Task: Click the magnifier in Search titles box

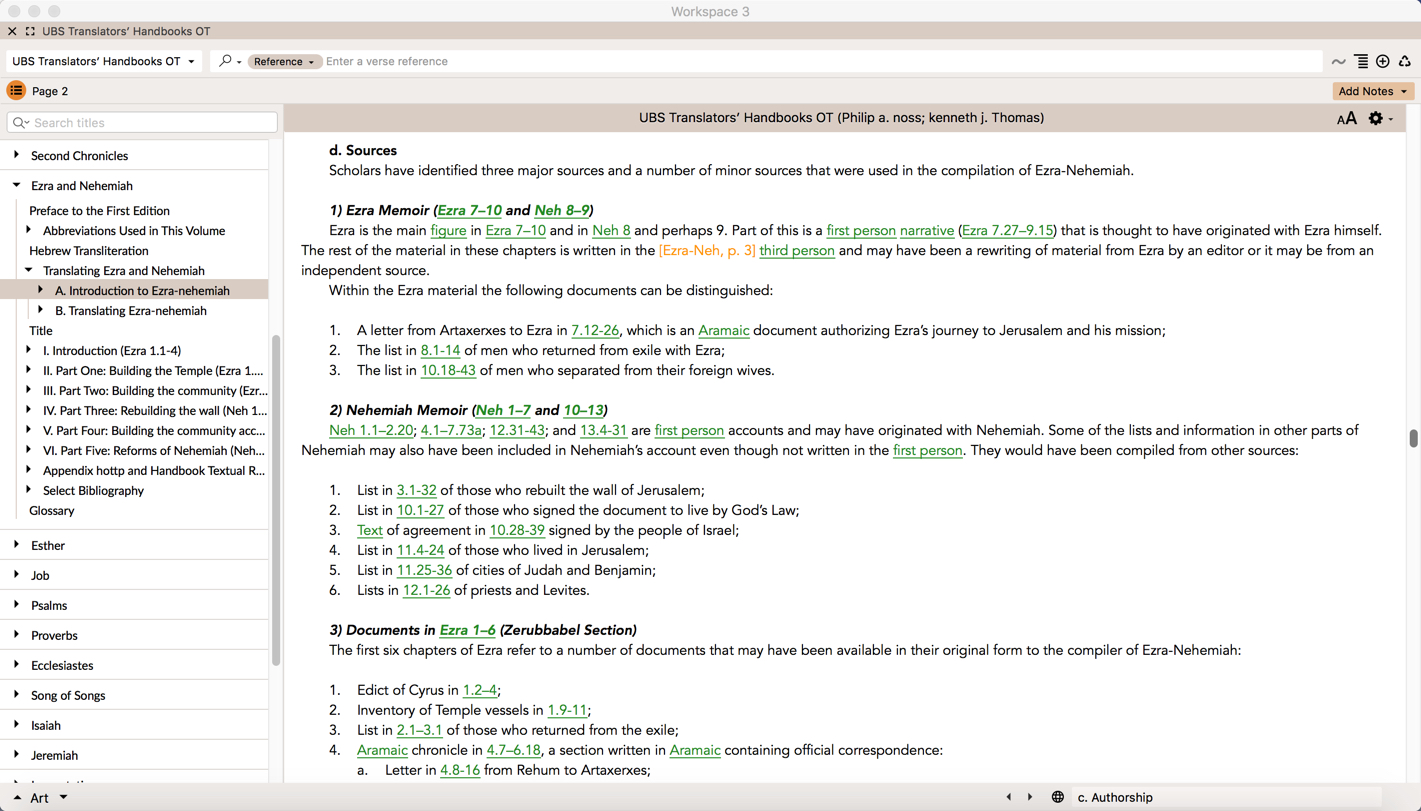Action: click(20, 123)
